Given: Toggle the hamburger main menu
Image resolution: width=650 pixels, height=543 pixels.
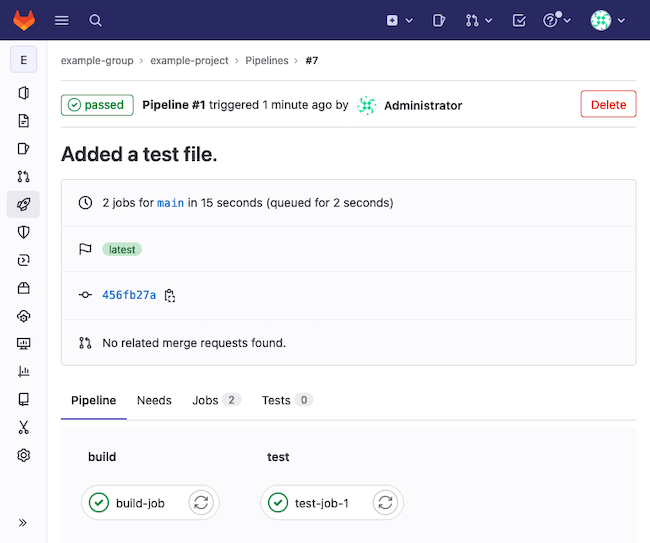Looking at the screenshot, I should click(62, 20).
